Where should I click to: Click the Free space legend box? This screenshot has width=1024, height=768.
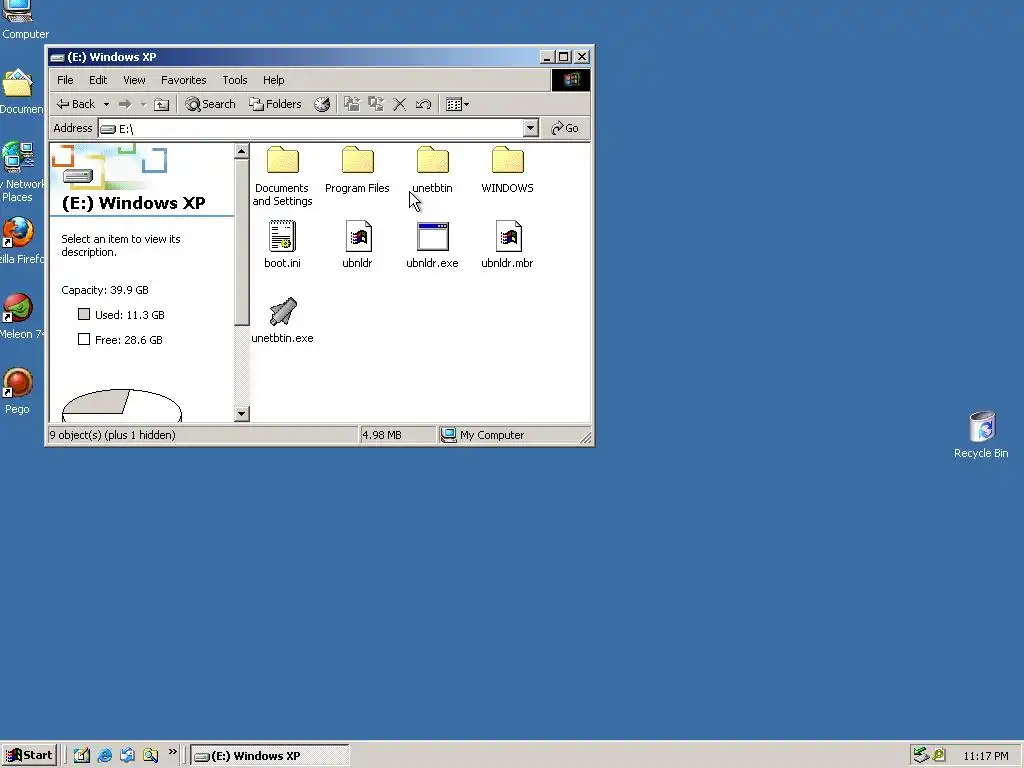[x=84, y=339]
